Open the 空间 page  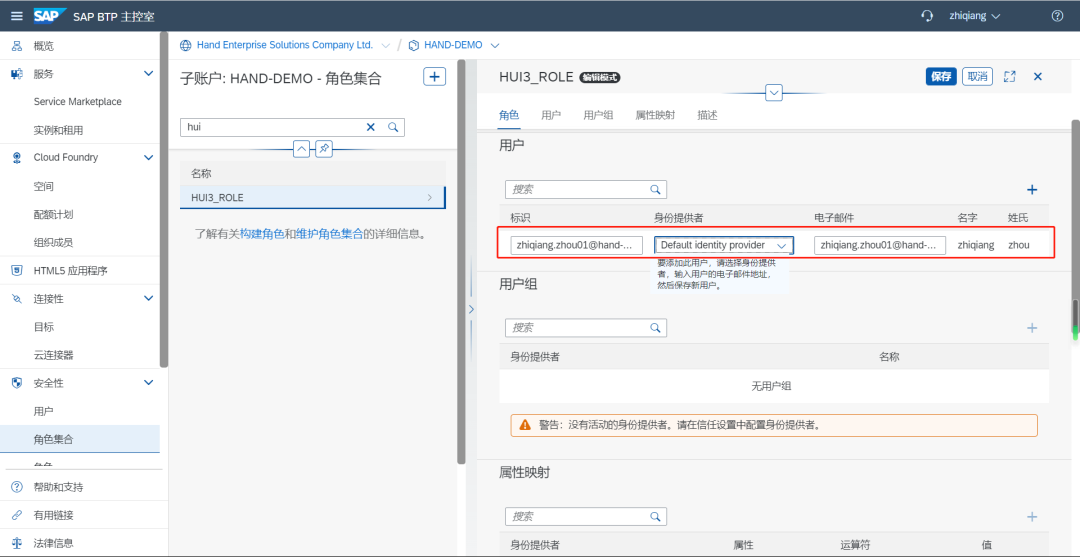click(43, 187)
